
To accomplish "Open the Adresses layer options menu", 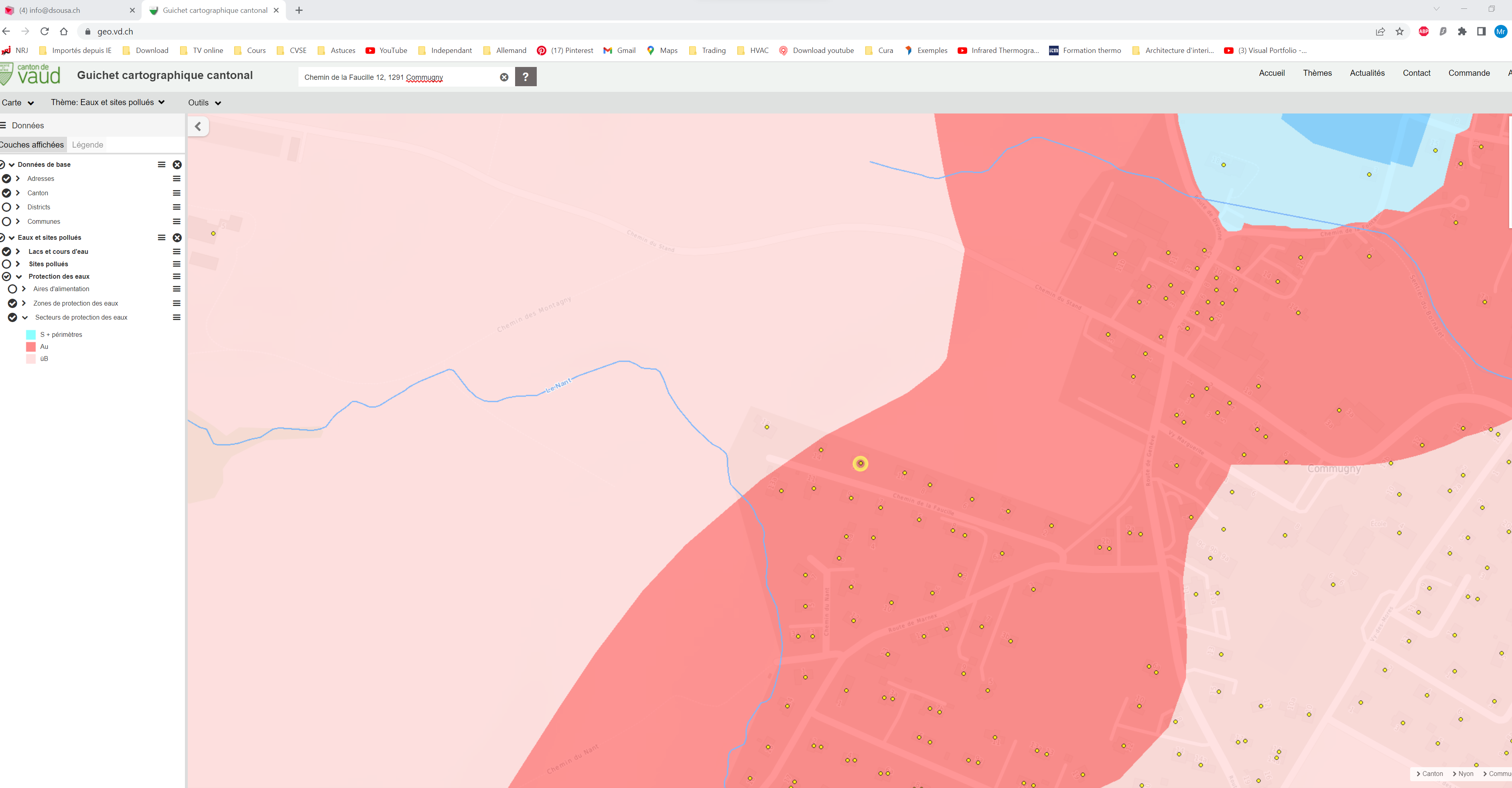I will [x=177, y=178].
